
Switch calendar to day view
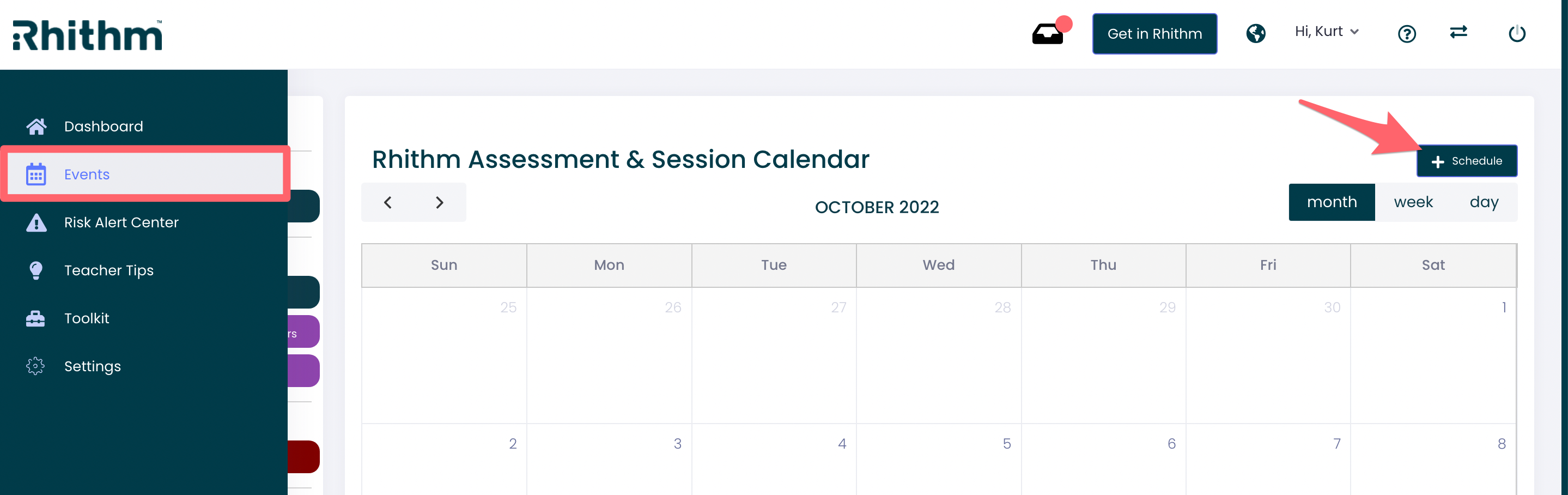1484,202
